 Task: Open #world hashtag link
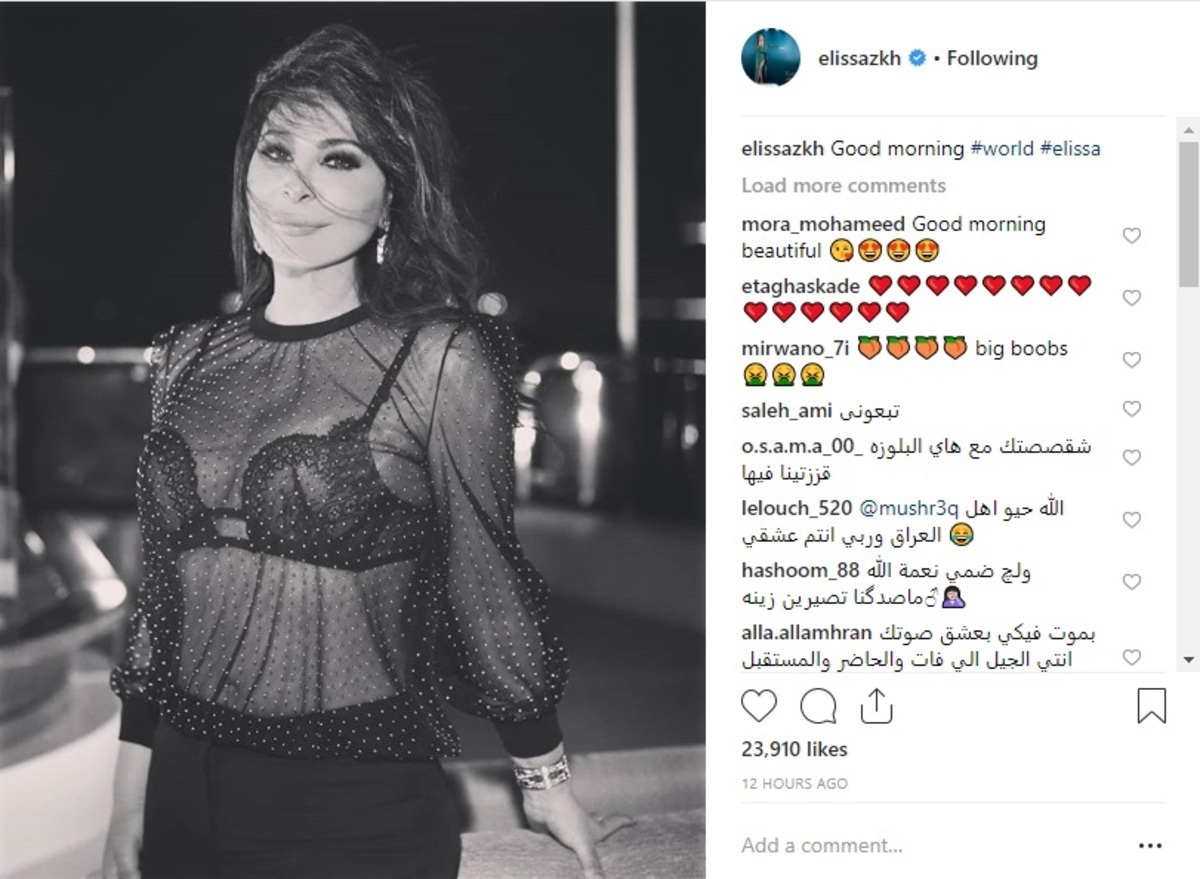[x=1001, y=148]
